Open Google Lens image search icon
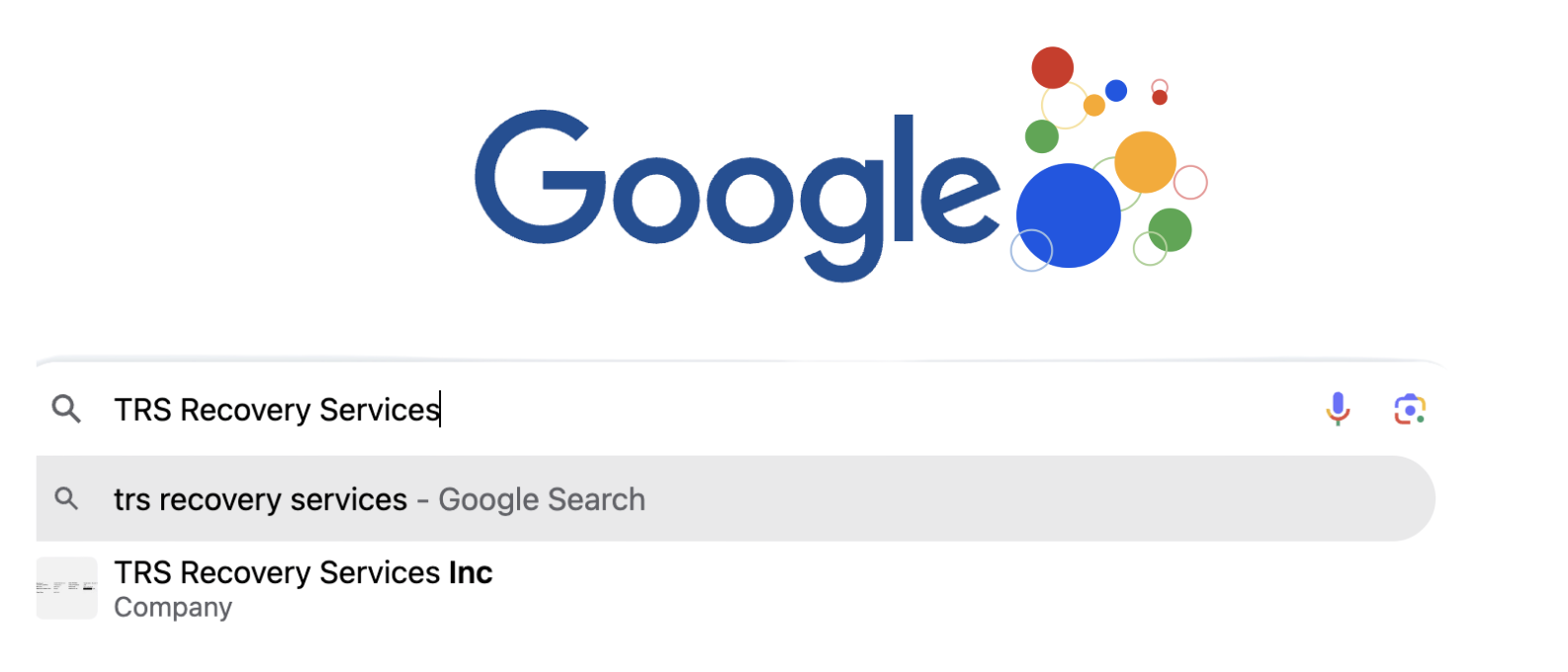 click(1410, 409)
